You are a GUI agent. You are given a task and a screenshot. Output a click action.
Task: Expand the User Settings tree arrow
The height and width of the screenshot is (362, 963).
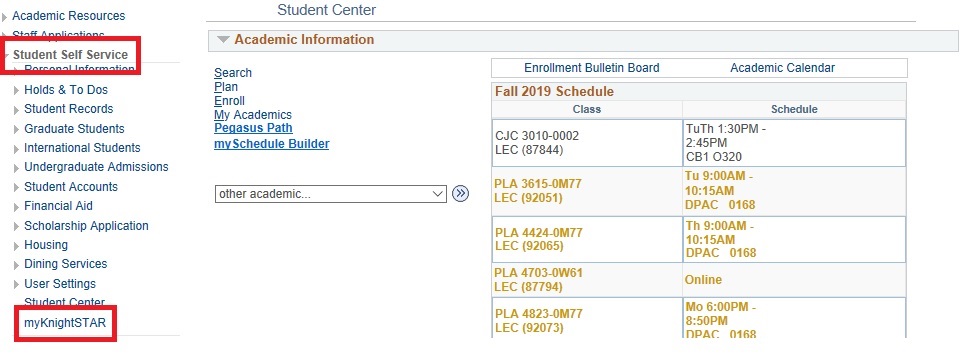17,285
